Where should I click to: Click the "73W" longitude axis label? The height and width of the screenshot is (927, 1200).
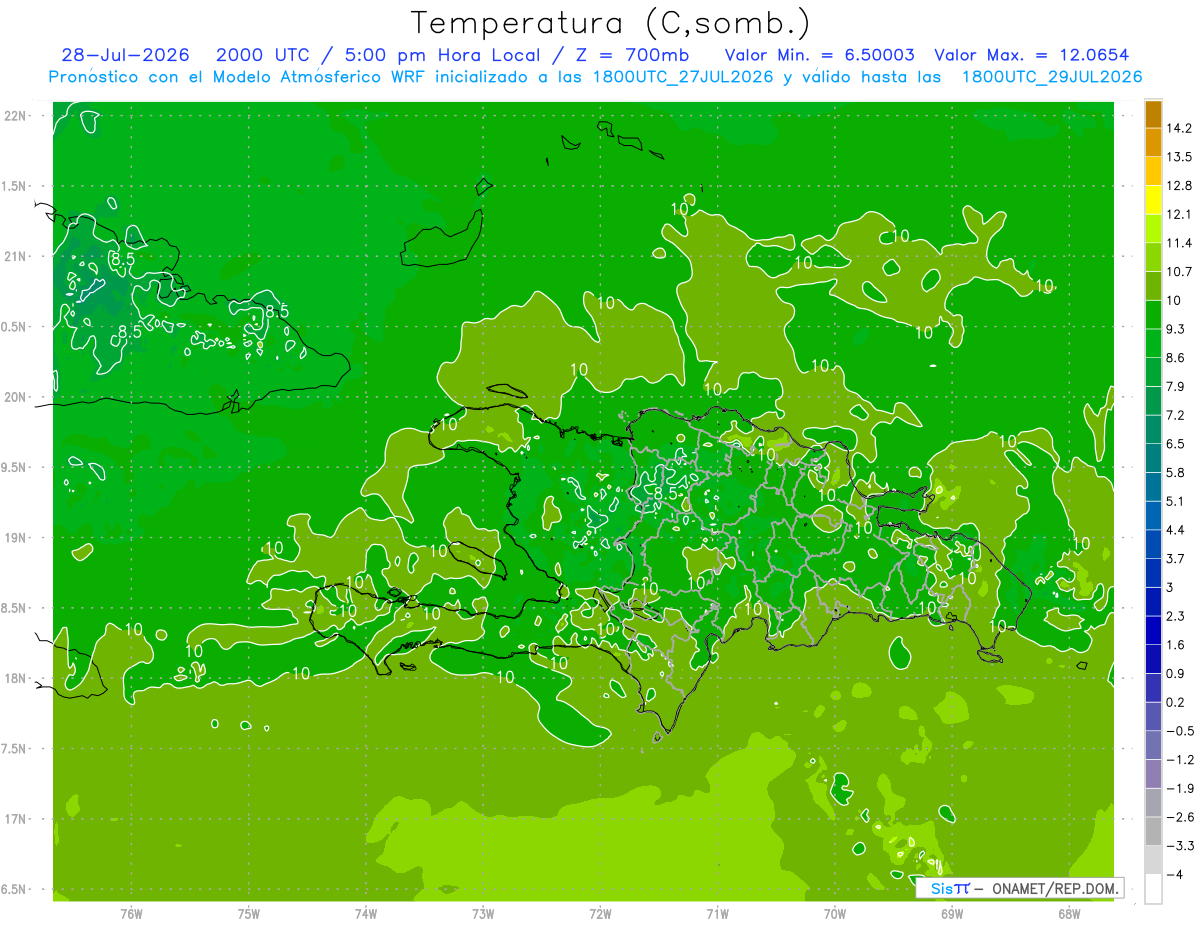coord(483,914)
